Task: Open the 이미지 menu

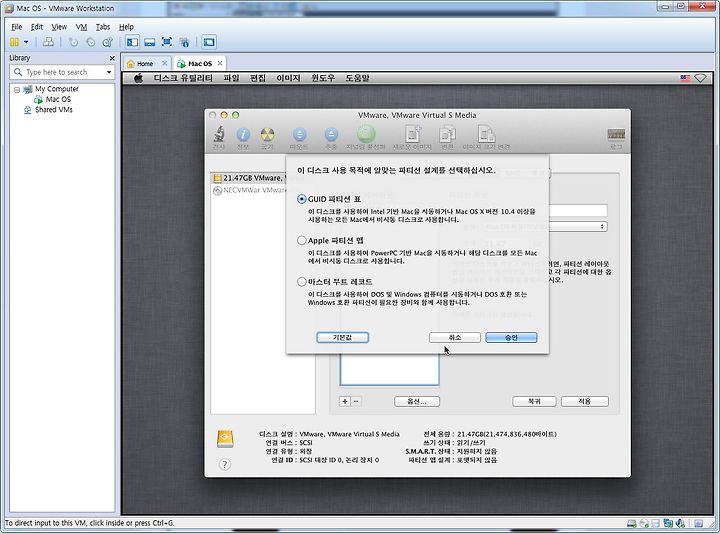Action: 288,78
